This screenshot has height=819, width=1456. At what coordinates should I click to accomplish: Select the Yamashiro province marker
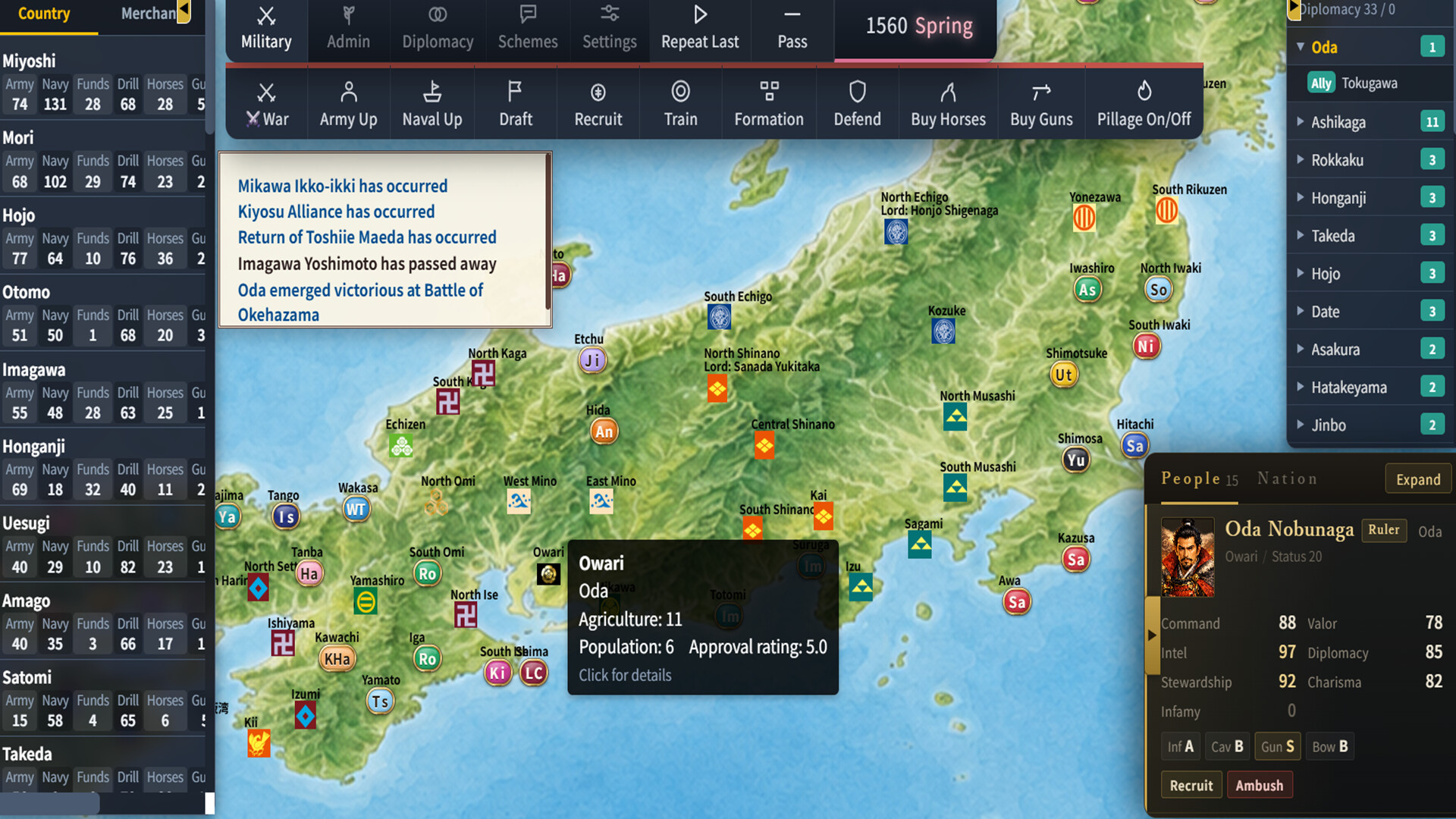(366, 602)
